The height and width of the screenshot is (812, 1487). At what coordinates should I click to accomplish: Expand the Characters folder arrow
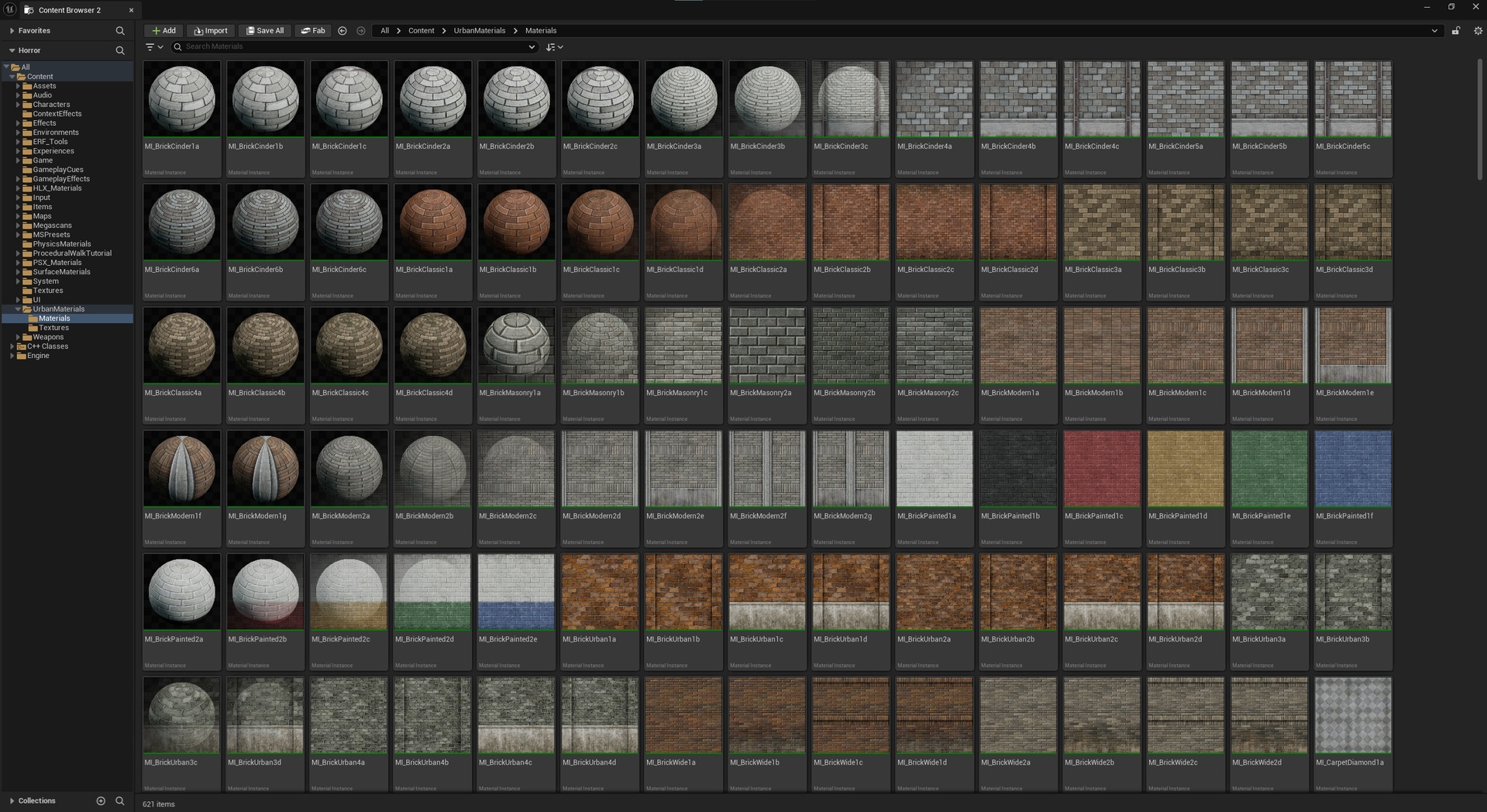(18, 105)
